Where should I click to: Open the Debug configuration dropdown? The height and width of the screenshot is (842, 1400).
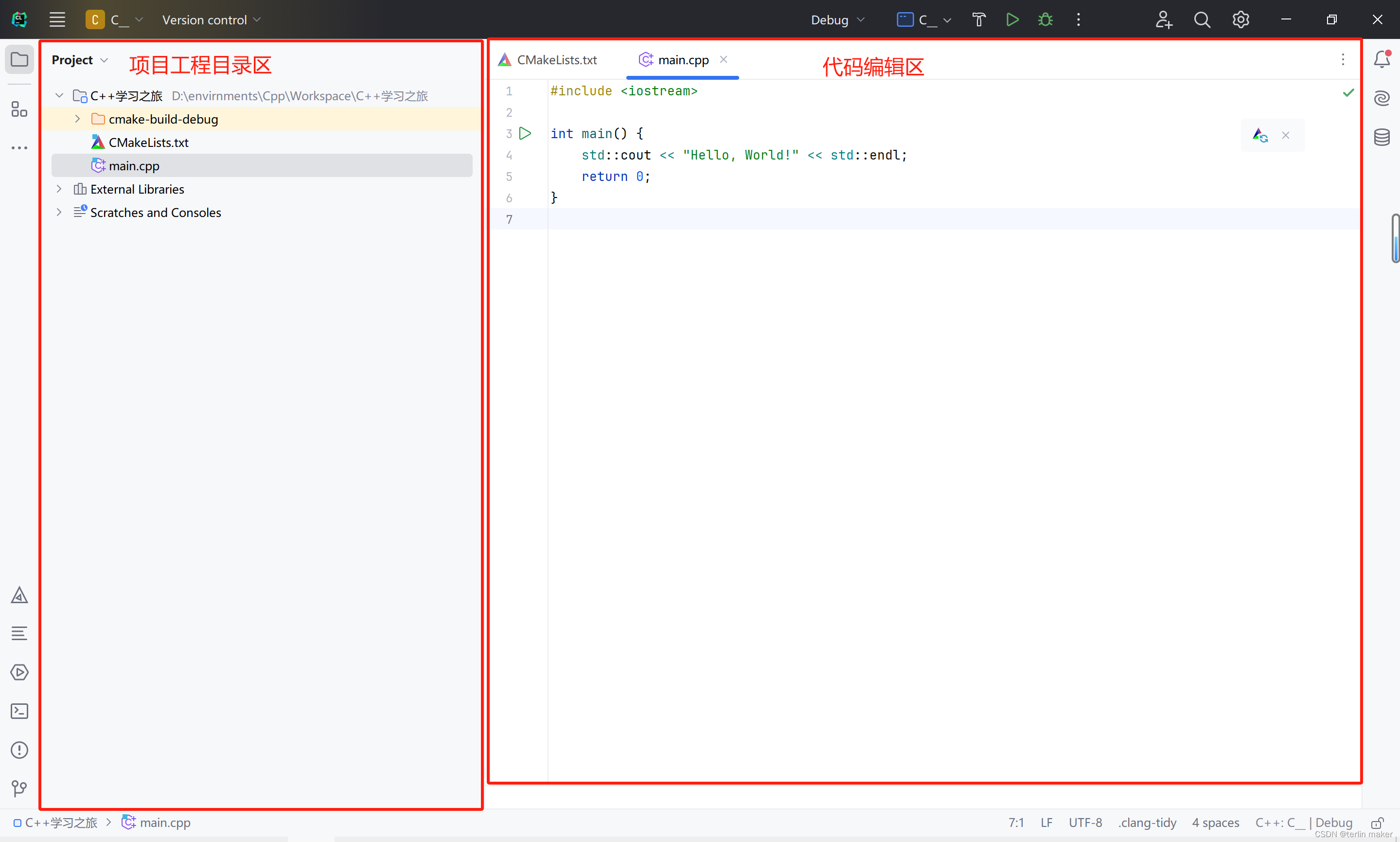tap(837, 20)
